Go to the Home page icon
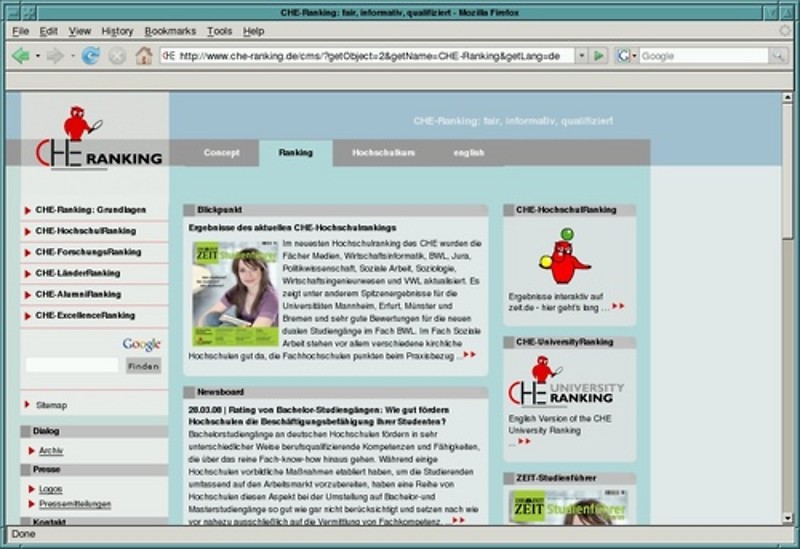 tap(144, 56)
